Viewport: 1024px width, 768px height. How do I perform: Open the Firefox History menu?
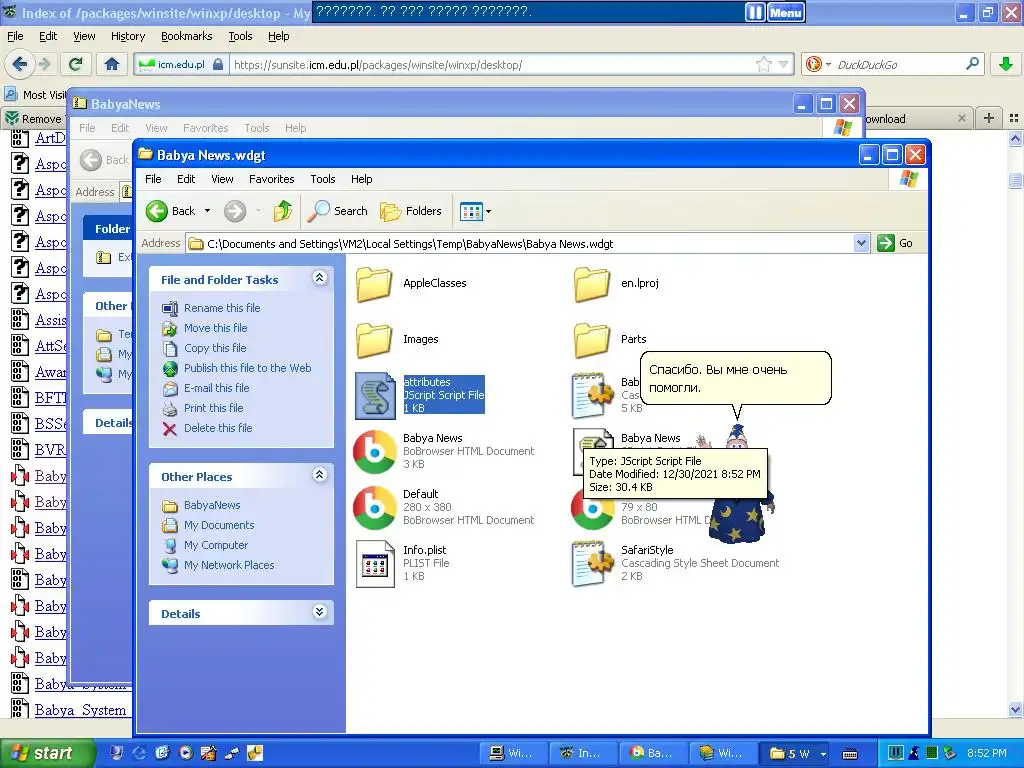tap(127, 36)
